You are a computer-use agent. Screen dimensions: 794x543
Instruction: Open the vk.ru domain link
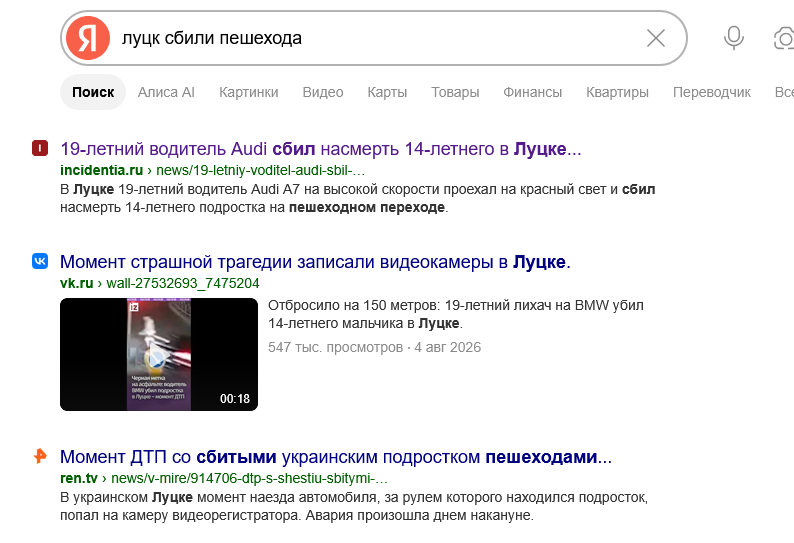click(x=76, y=283)
